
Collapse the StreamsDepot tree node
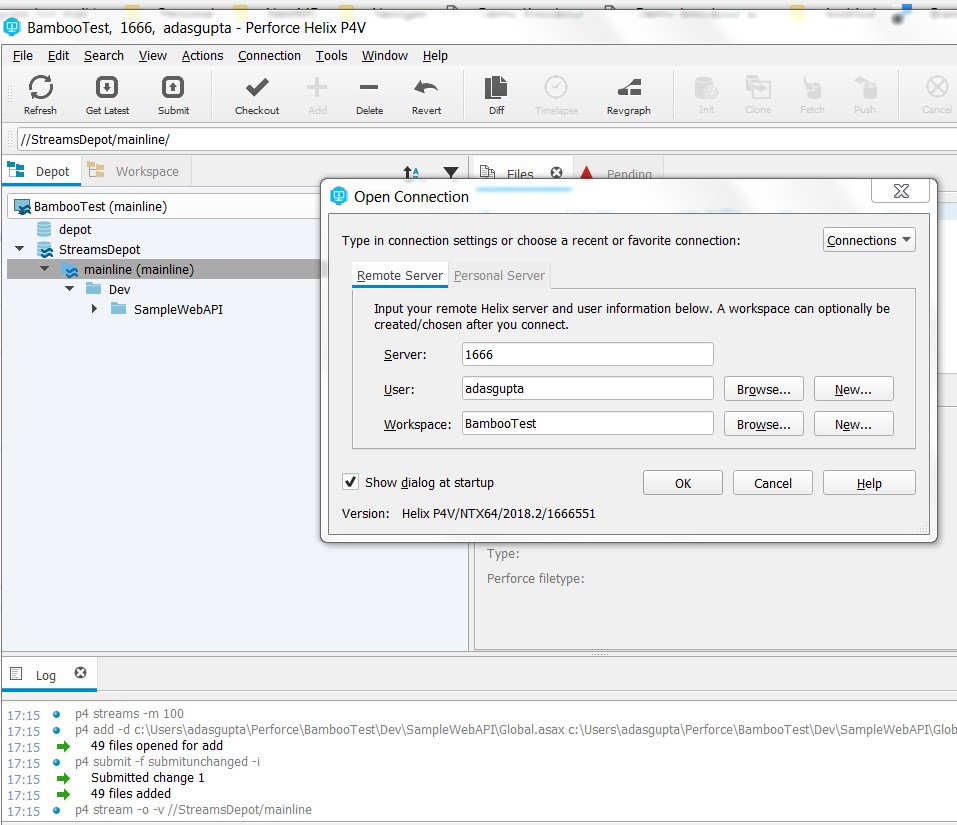pyautogui.click(x=20, y=249)
